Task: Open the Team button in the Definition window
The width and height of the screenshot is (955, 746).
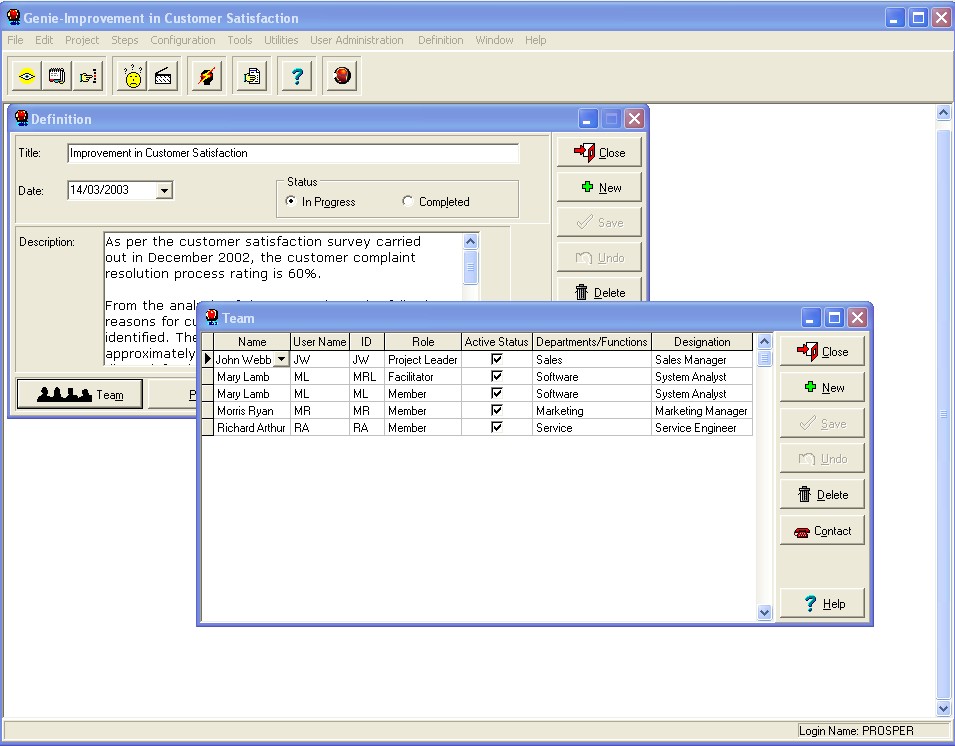Action: click(80, 395)
